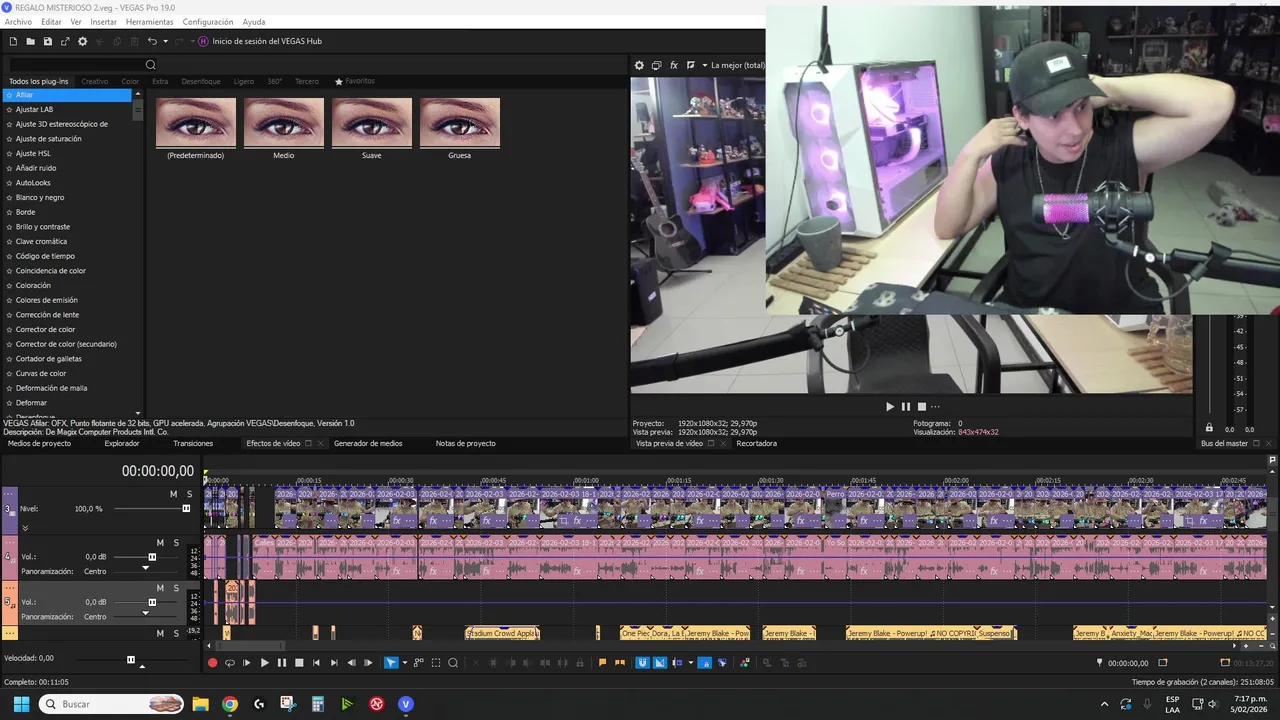Viewport: 1280px width, 720px height.
Task: Click the video output FX icon in preview
Action: 674,65
